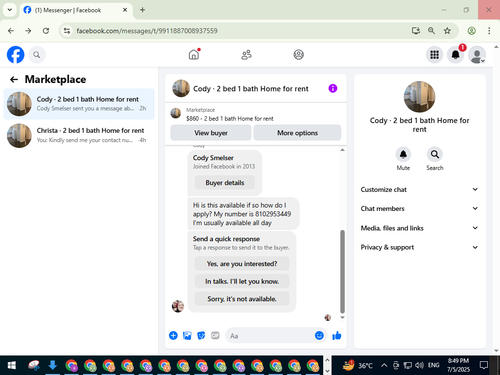Open Buyer details for Cody Smelser
500x375 pixels.
[225, 183]
